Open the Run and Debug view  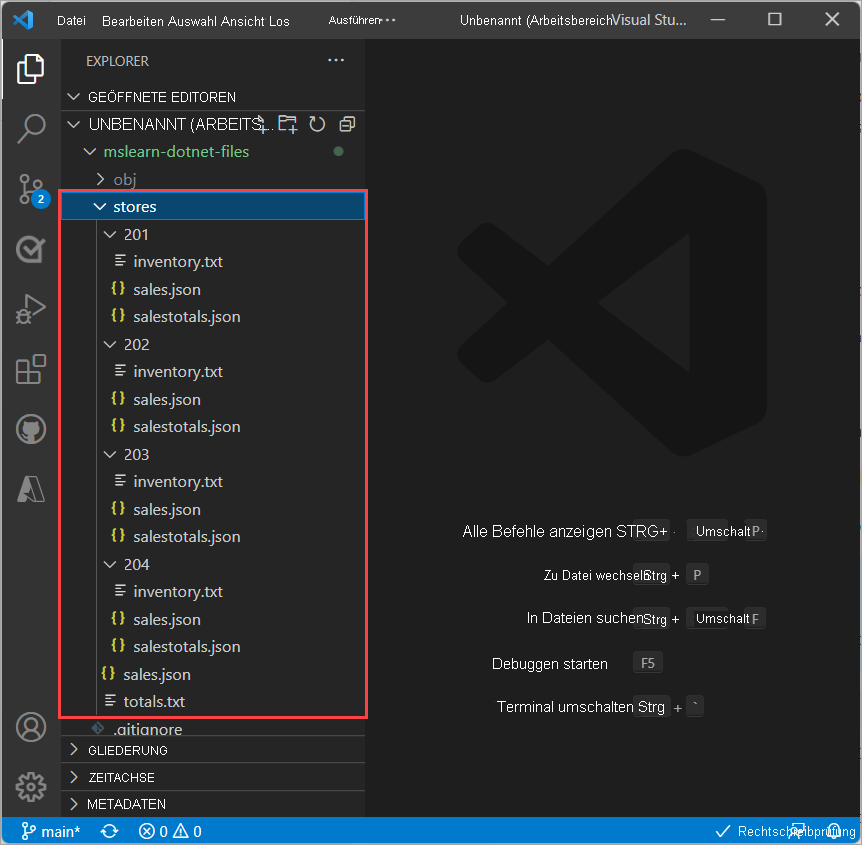click(31, 309)
